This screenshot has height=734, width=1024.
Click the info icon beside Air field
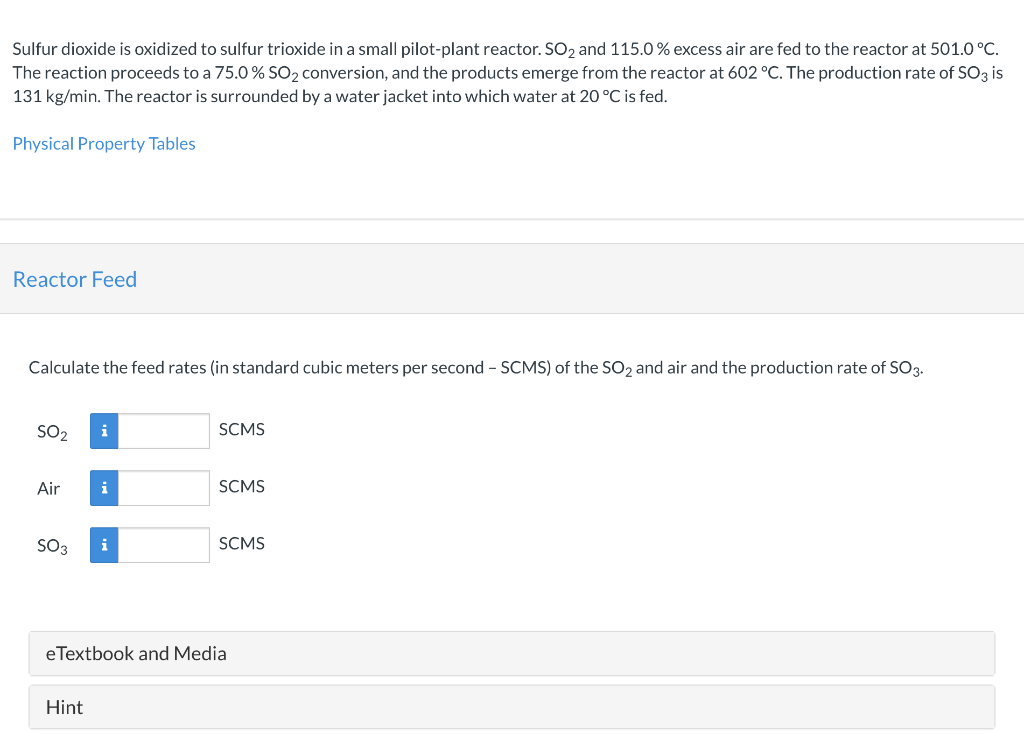tap(104, 488)
